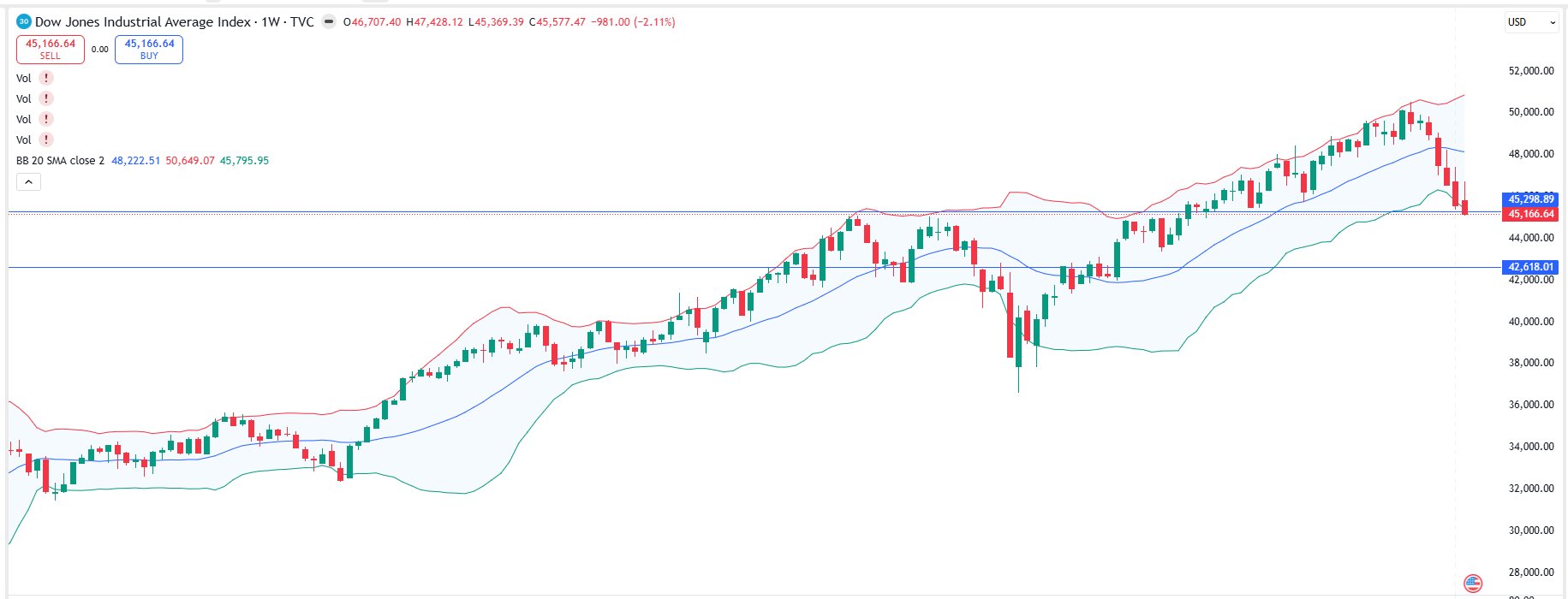Click the second Vol indicator's error icon
1568x599 pixels.
46,98
